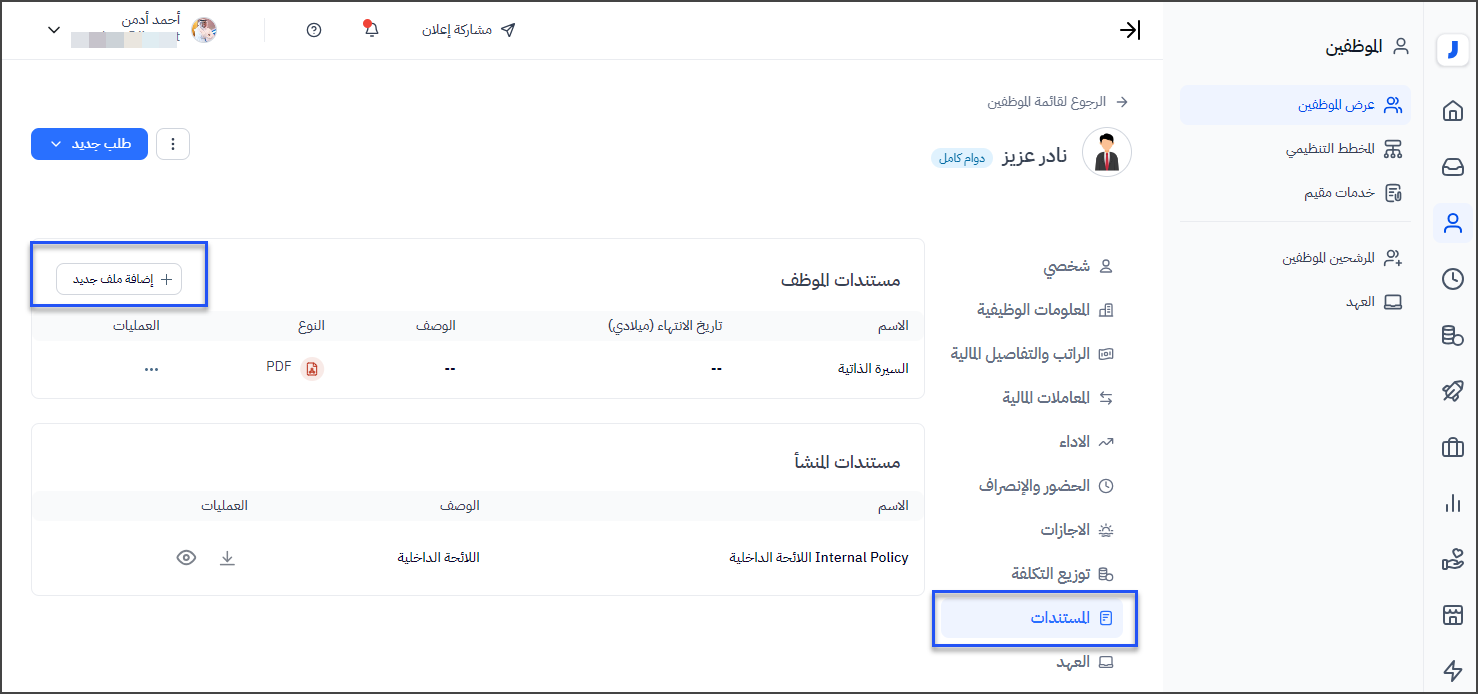Click the help question mark icon
The image size is (1478, 694).
coord(314,30)
